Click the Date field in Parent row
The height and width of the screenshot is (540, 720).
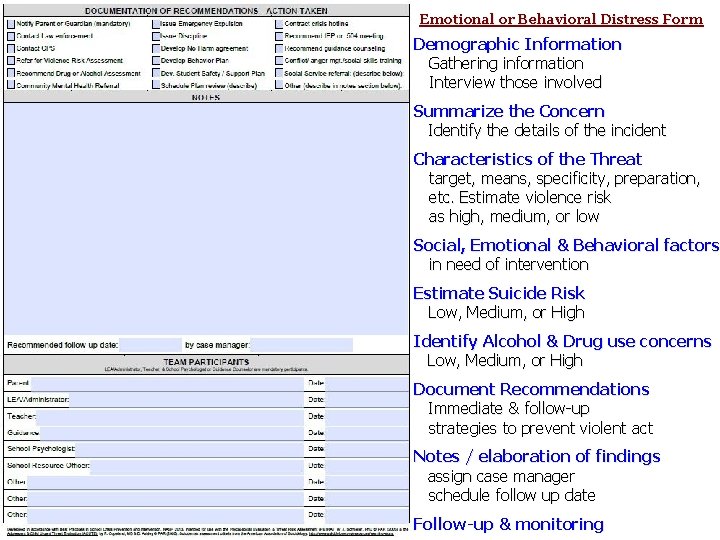click(367, 383)
